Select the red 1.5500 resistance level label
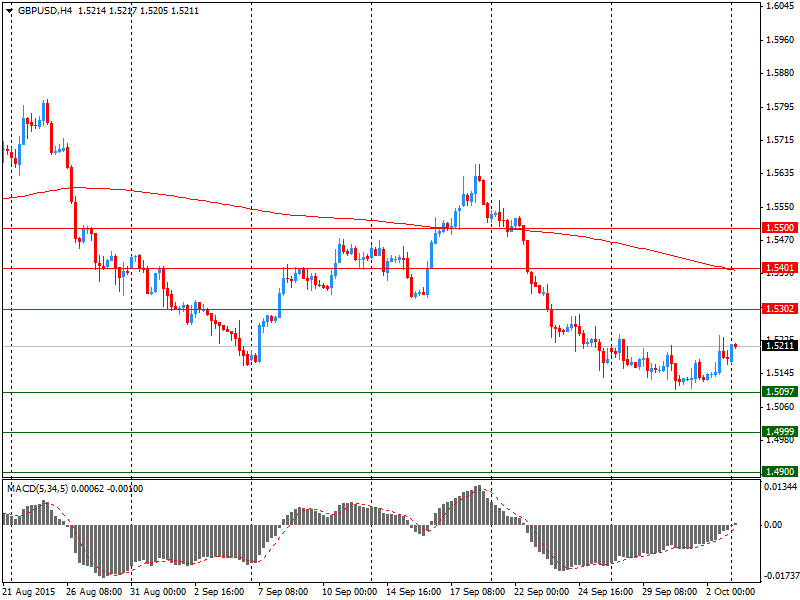This screenshot has width=800, height=600. (780, 228)
